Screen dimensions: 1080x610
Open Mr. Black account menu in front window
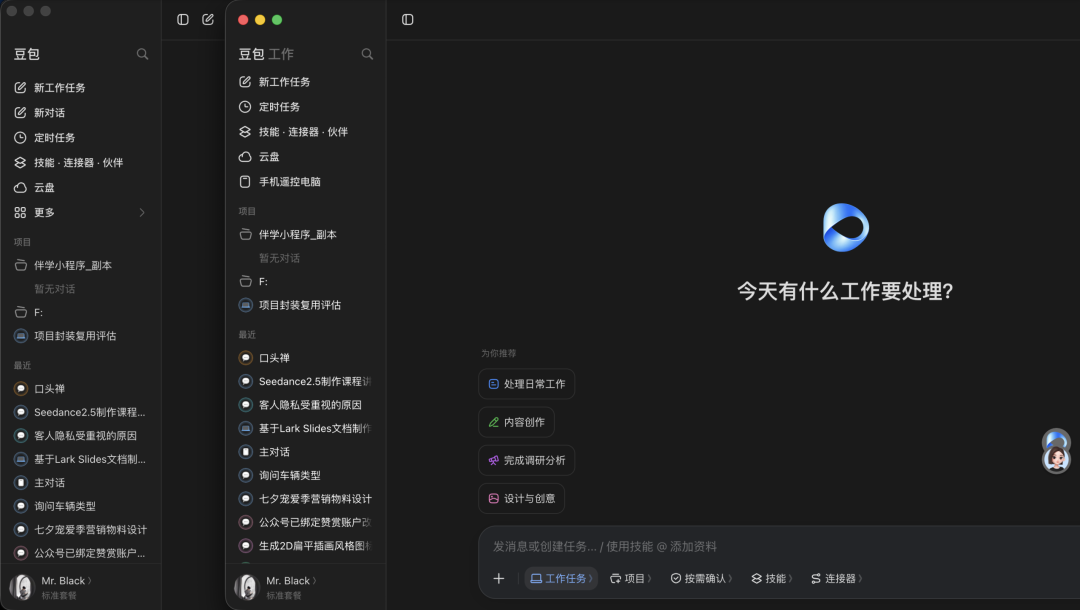tap(291, 581)
